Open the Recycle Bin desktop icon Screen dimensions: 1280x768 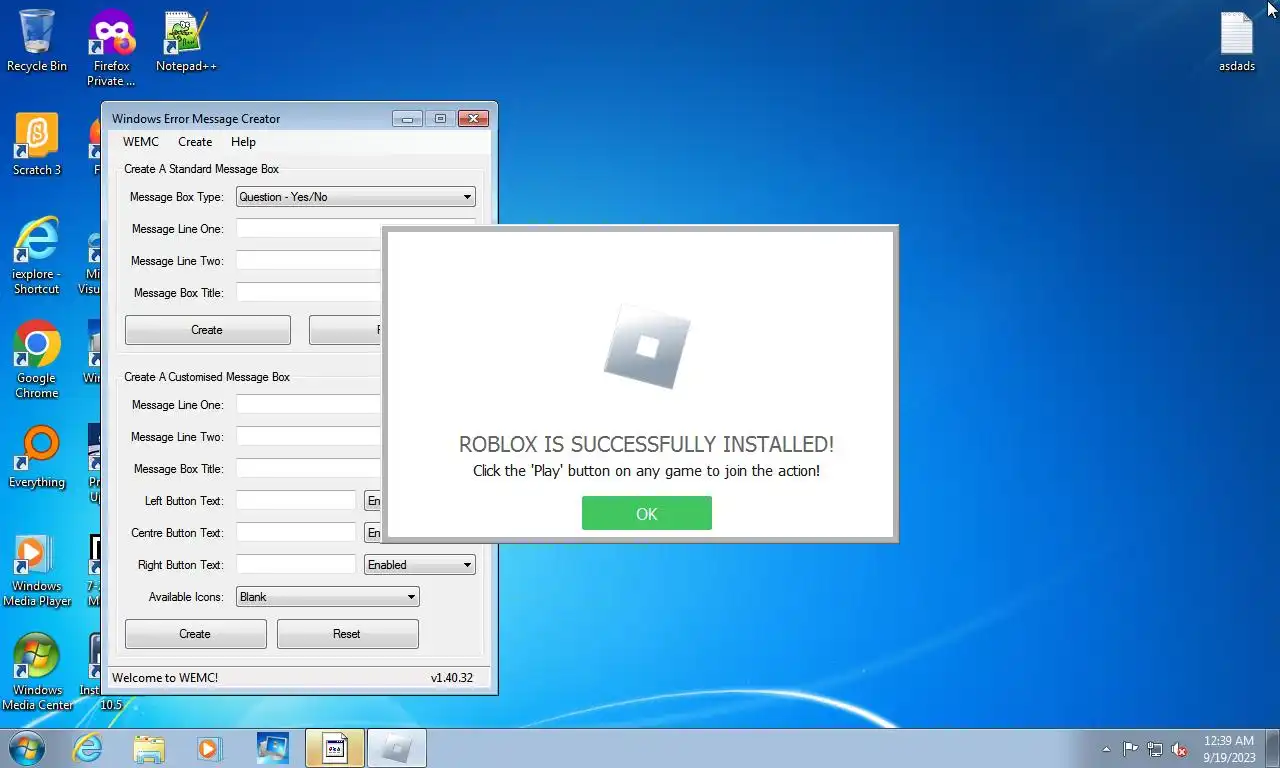pos(37,40)
